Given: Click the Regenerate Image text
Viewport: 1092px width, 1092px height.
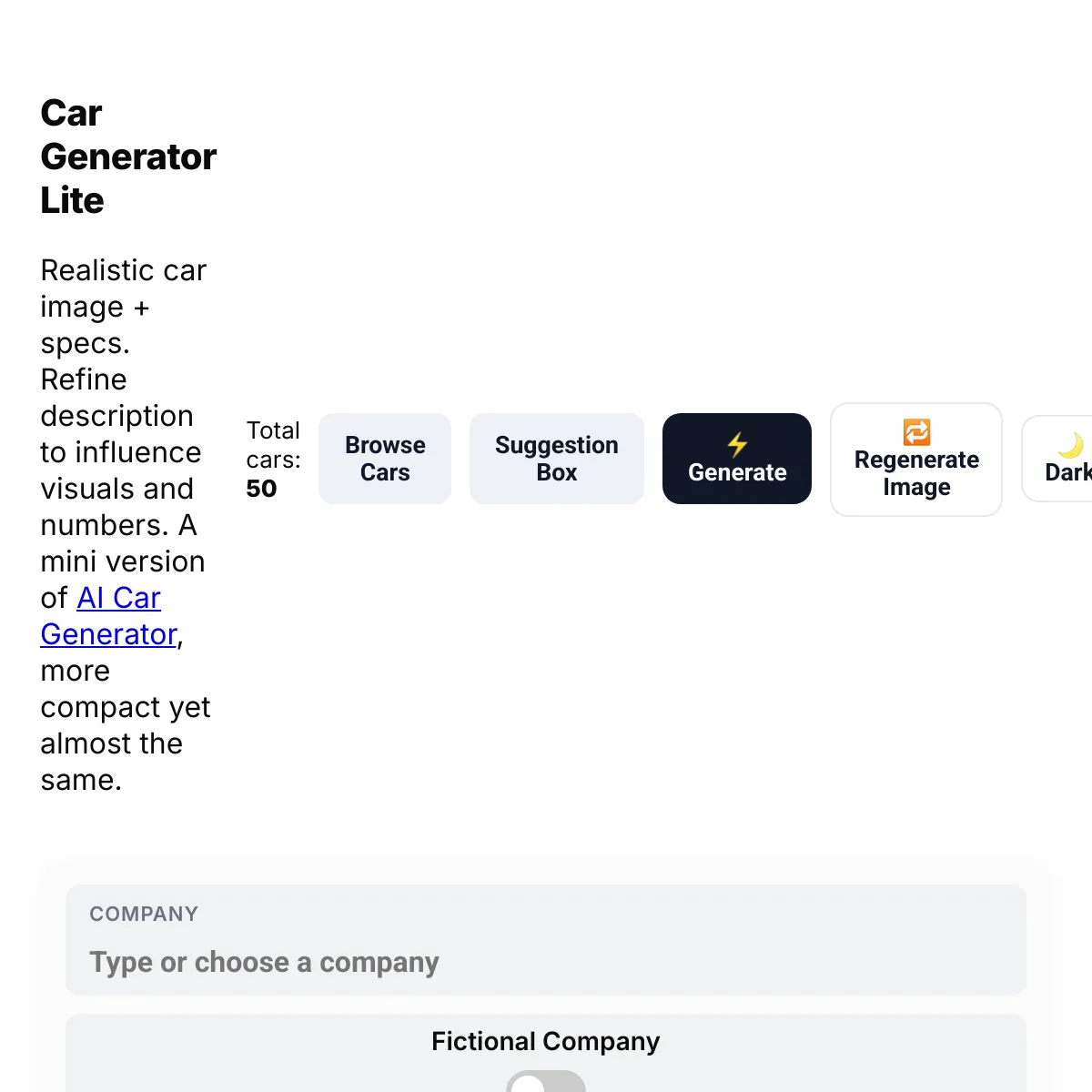Looking at the screenshot, I should 916,473.
